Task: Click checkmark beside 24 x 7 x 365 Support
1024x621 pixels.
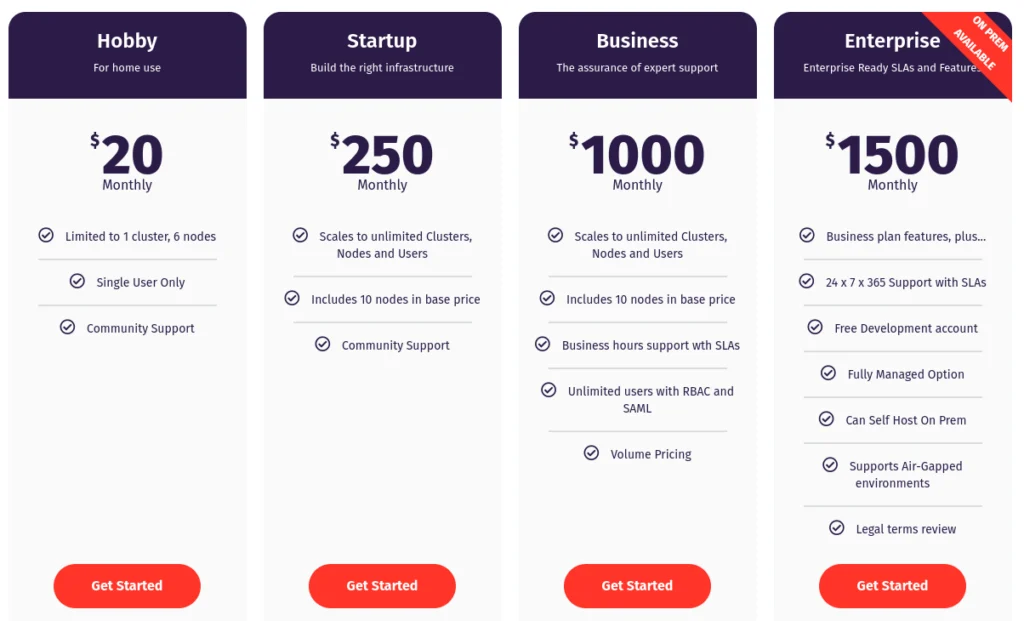Action: tap(806, 281)
